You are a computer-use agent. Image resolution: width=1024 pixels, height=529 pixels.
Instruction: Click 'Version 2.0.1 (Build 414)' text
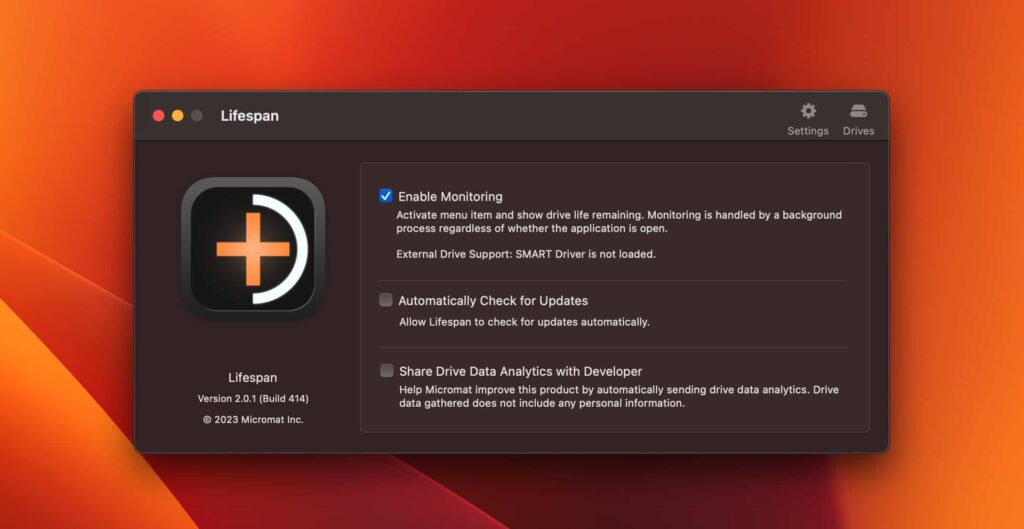coord(253,398)
